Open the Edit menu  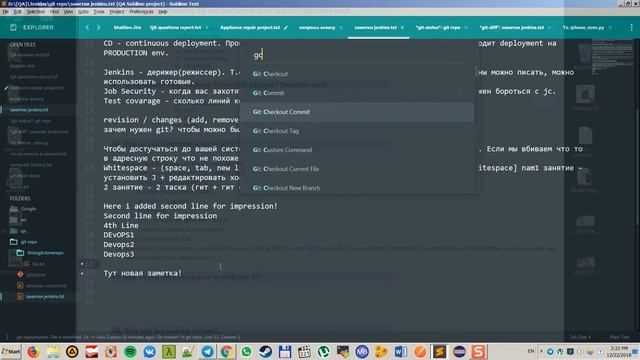(17, 12)
